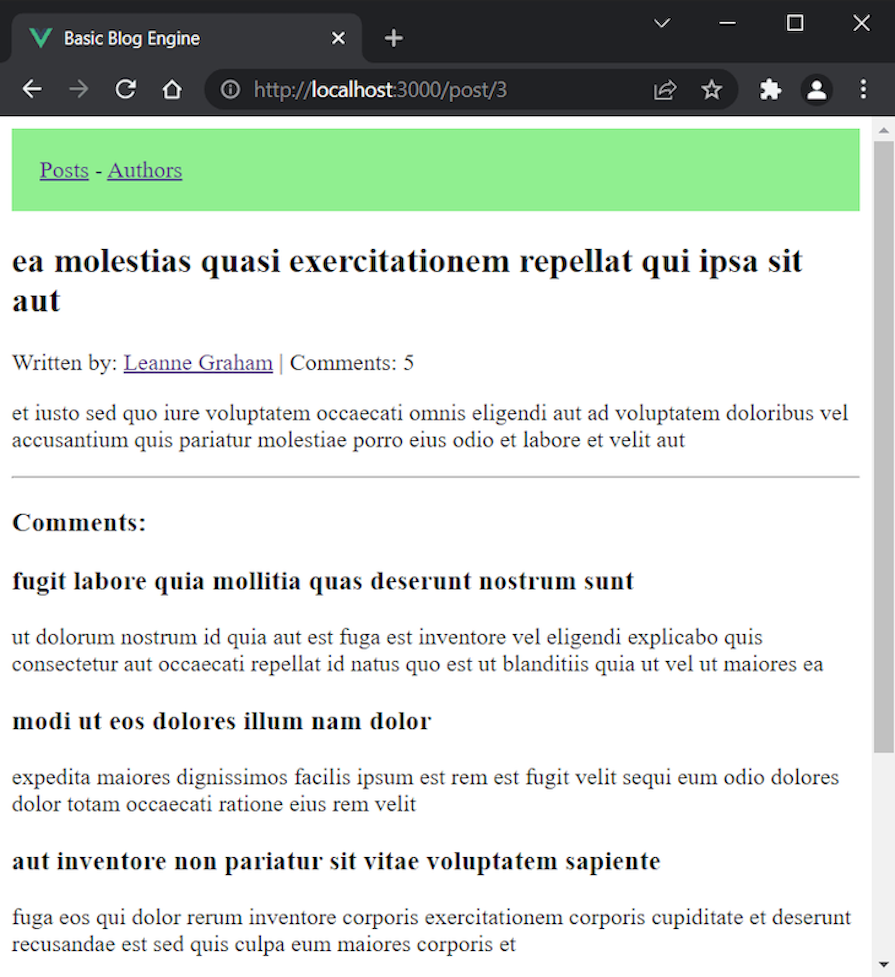Follow the Posts link in the green header
Viewport: 895px width, 977px height.
pos(64,170)
